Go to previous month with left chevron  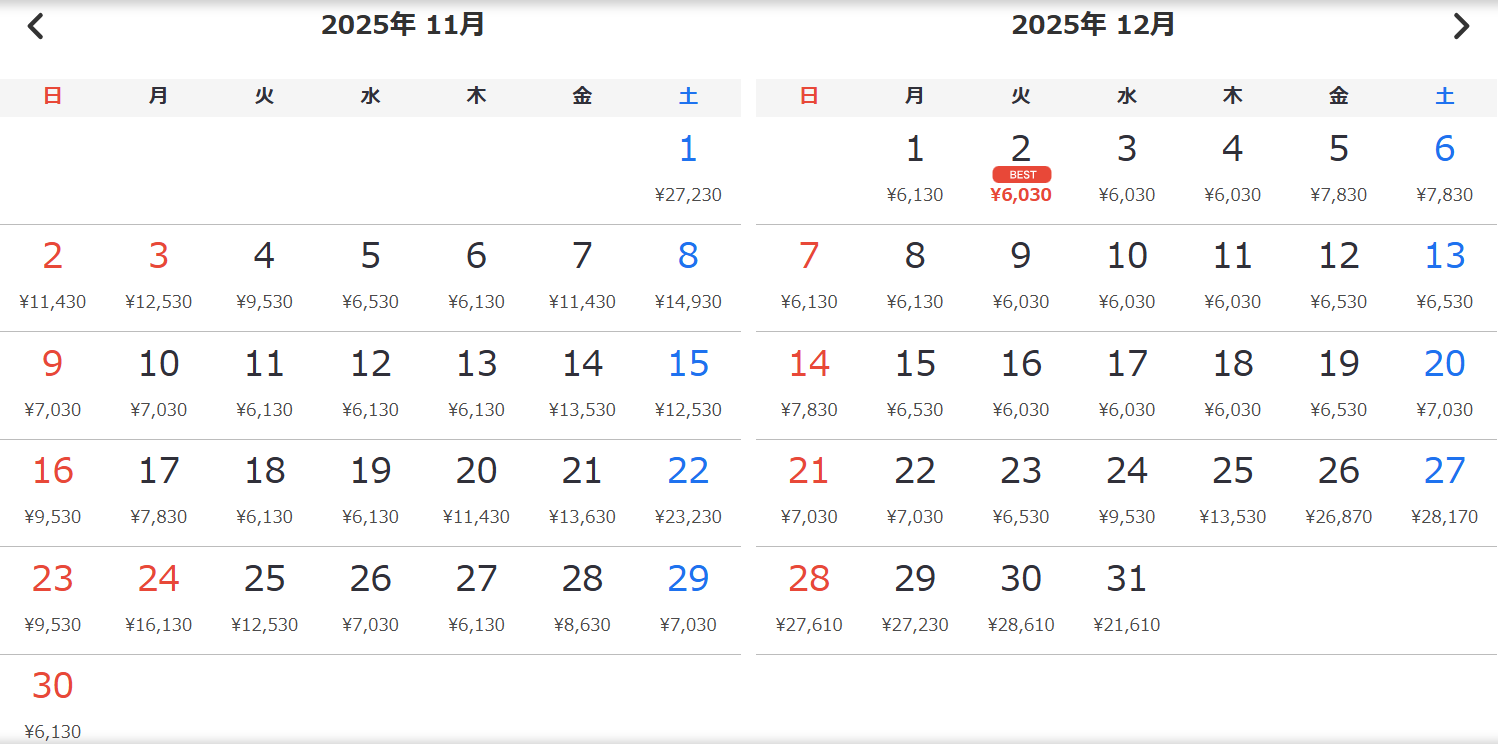pyautogui.click(x=36, y=26)
